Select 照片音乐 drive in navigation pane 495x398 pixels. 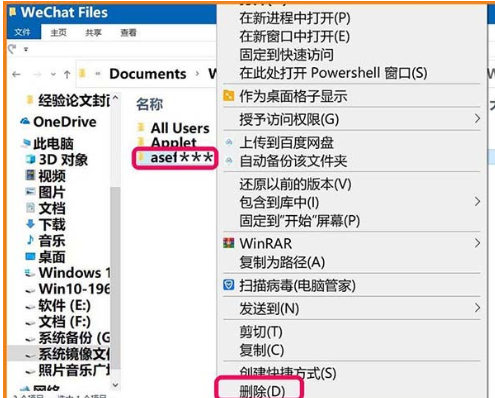74,370
